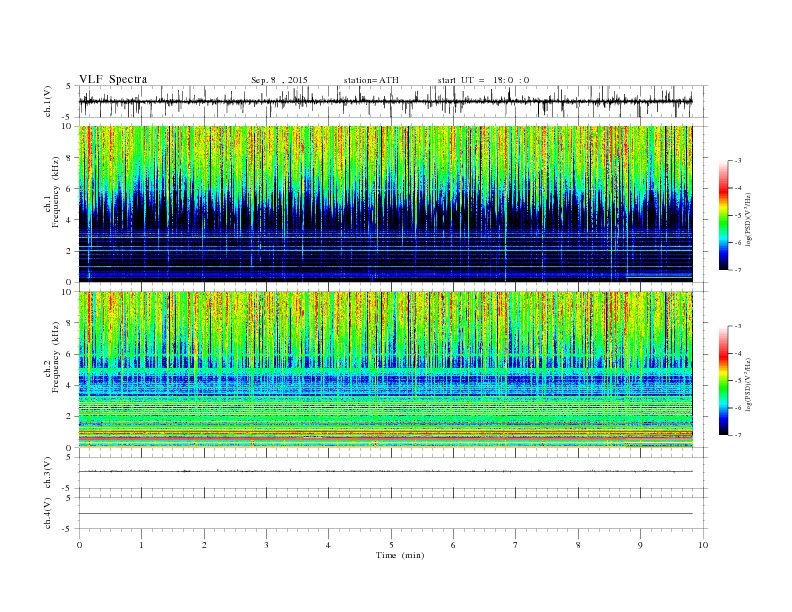Click inside the ch.1 spectrogram panel

coord(385,204)
